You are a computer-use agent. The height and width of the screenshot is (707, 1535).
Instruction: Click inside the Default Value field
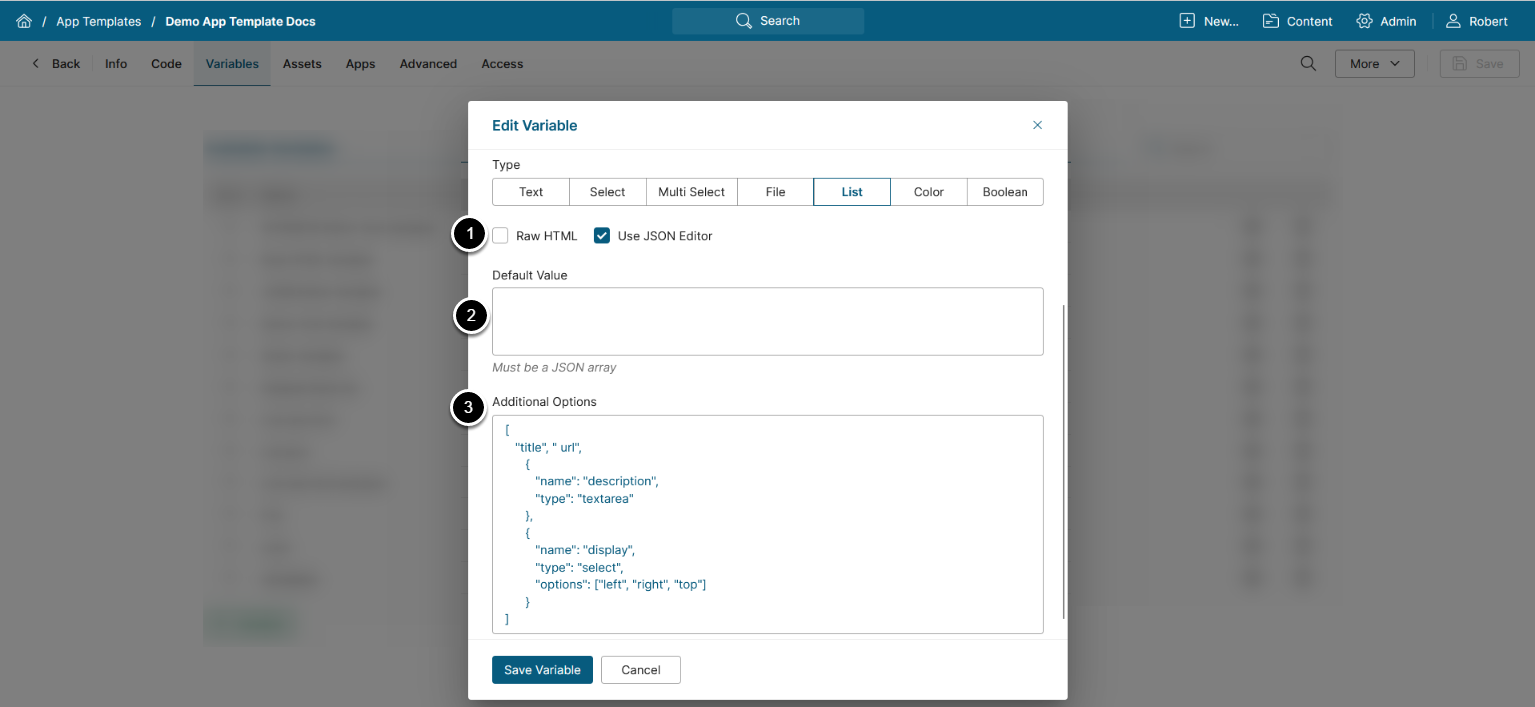[767, 322]
